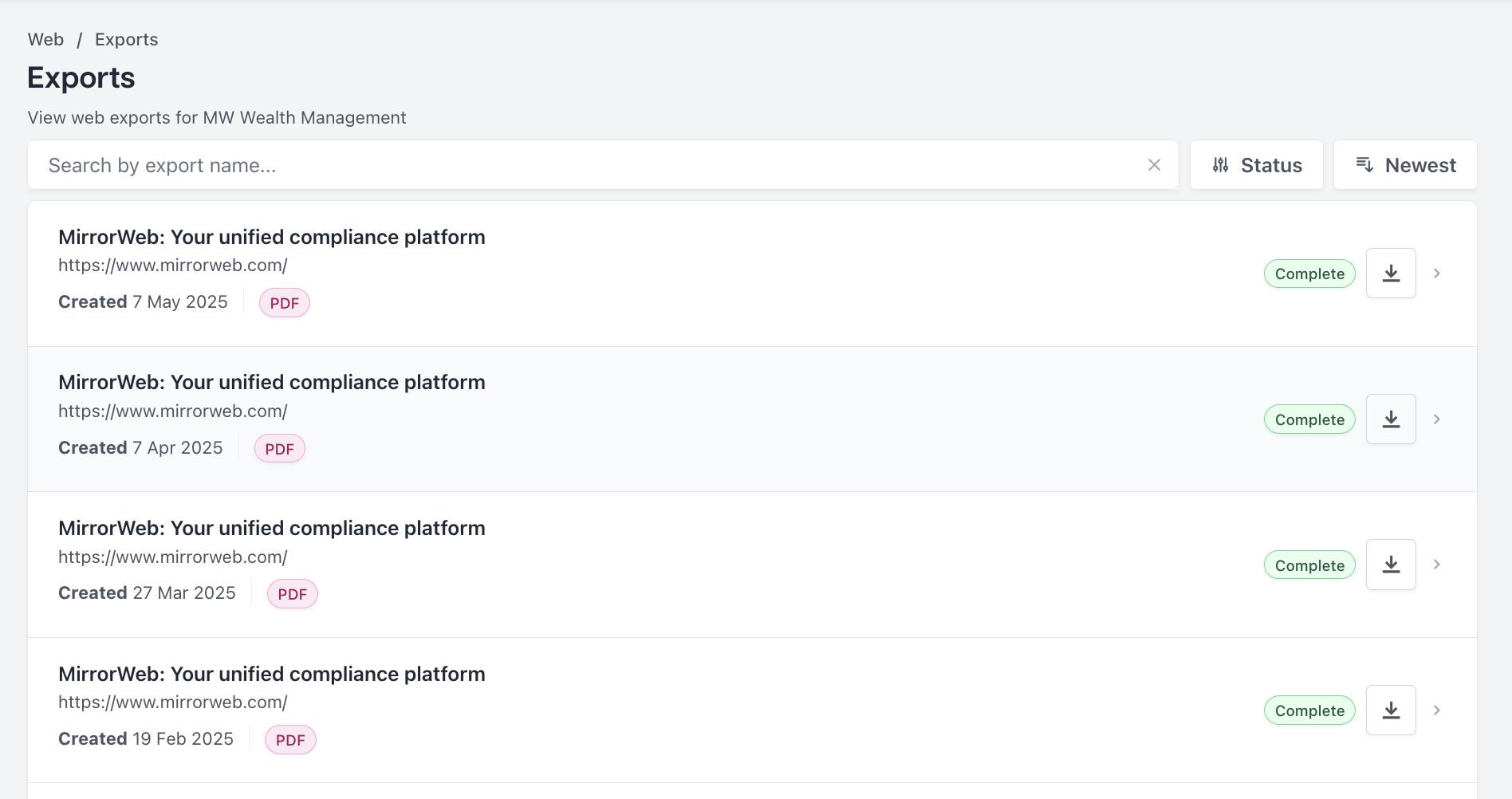Screen dimensions: 1512x799
Task: Click the mirrorweb.com URL in 7 Apr export
Action: click(173, 411)
